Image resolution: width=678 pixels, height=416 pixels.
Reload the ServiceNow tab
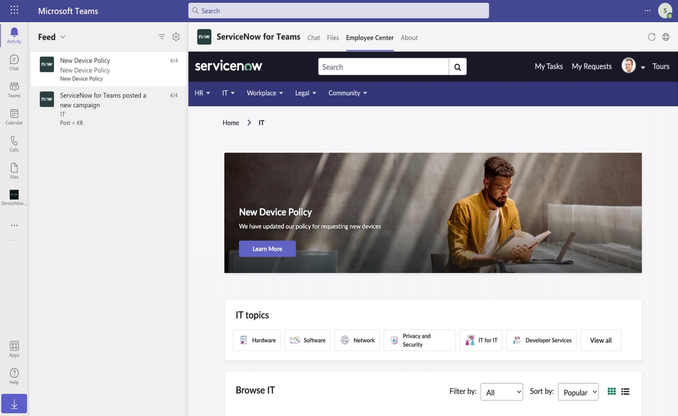click(x=652, y=37)
